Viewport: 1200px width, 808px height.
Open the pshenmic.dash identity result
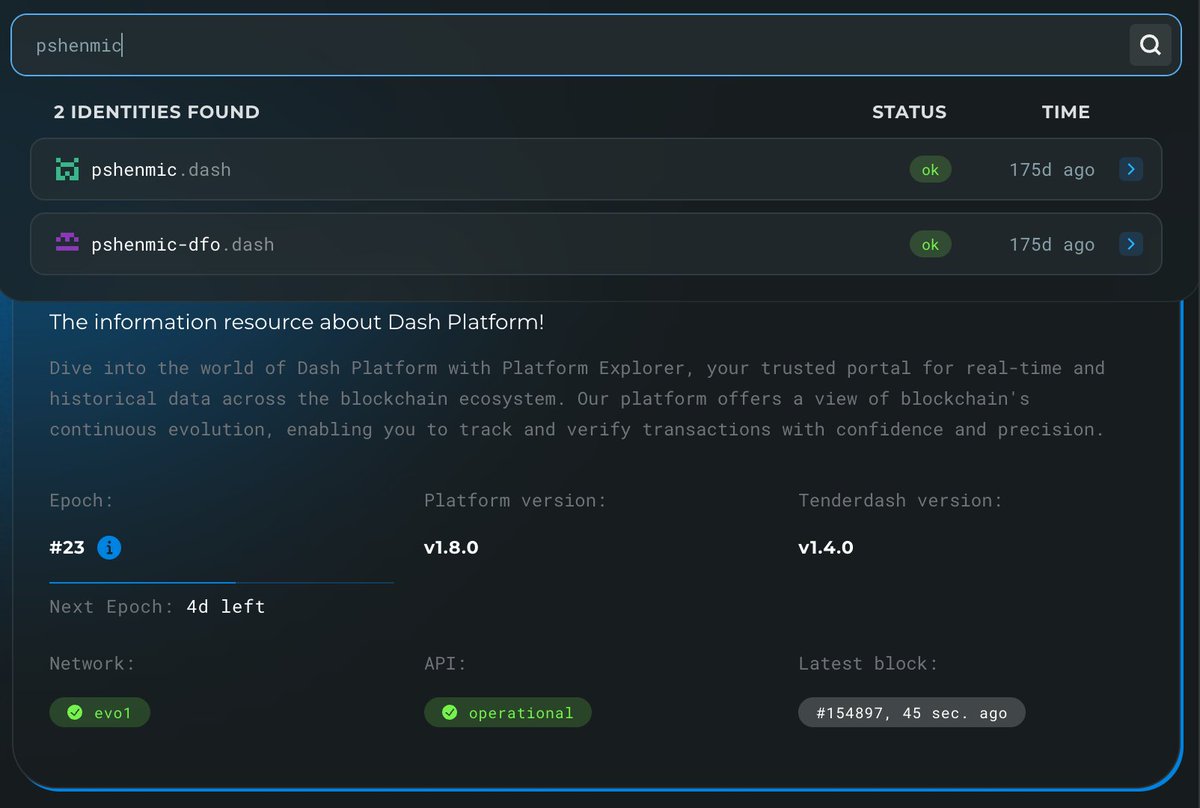(x=596, y=169)
